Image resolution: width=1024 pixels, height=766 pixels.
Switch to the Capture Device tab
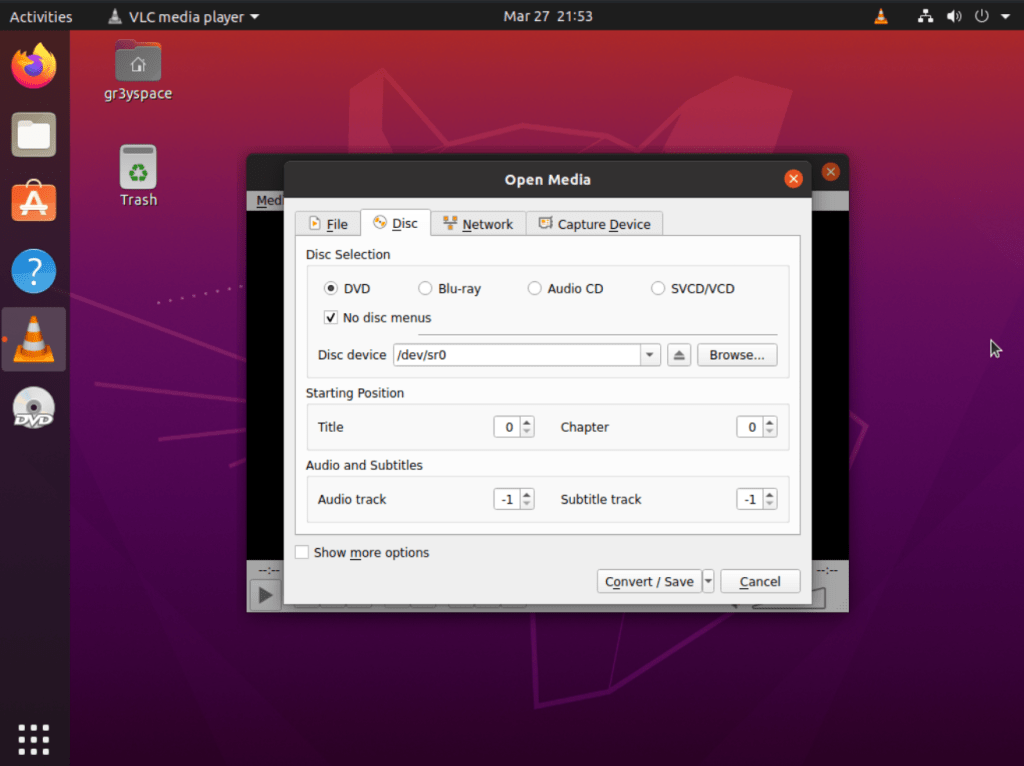(x=594, y=224)
